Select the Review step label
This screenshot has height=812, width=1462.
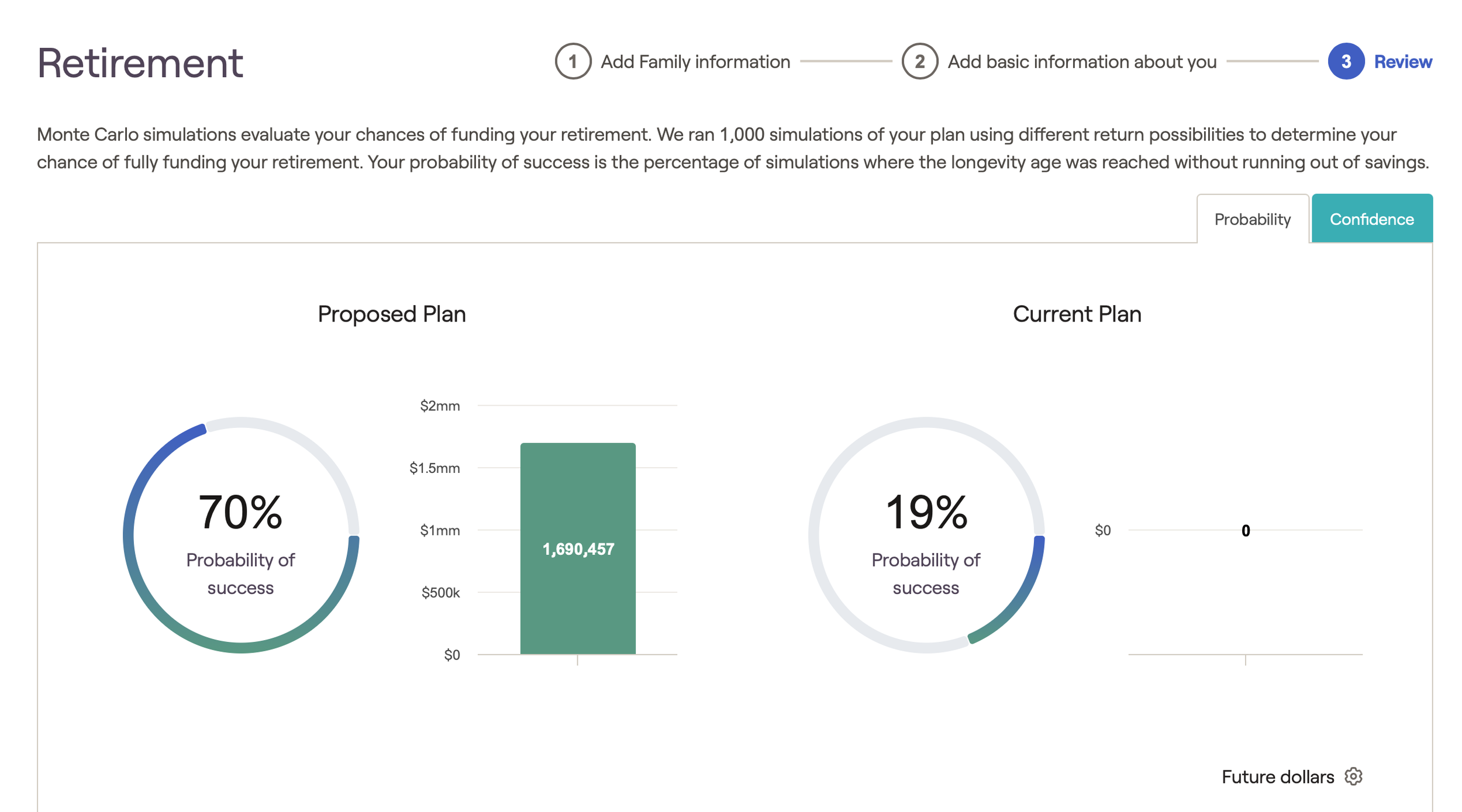(1403, 62)
